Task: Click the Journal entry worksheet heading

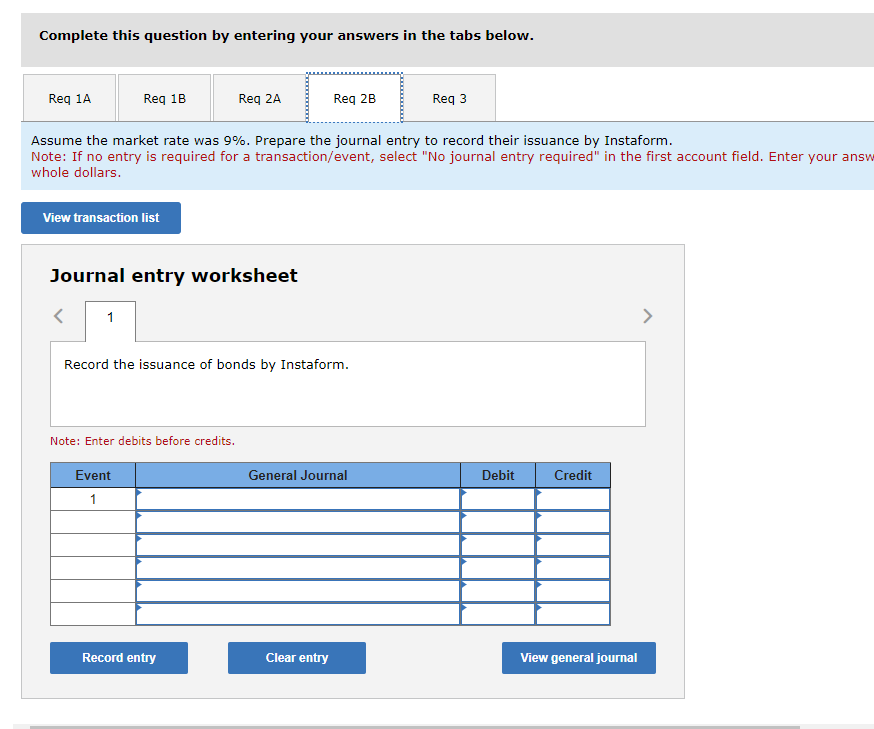Action: pos(174,275)
